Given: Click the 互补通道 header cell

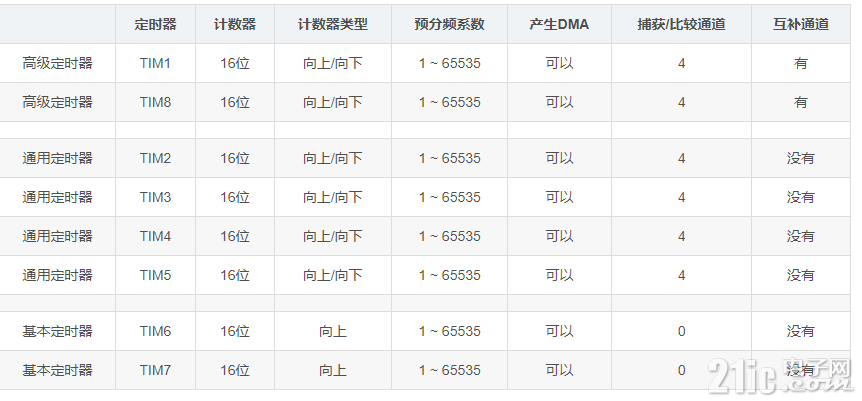Looking at the screenshot, I should tap(800, 24).
